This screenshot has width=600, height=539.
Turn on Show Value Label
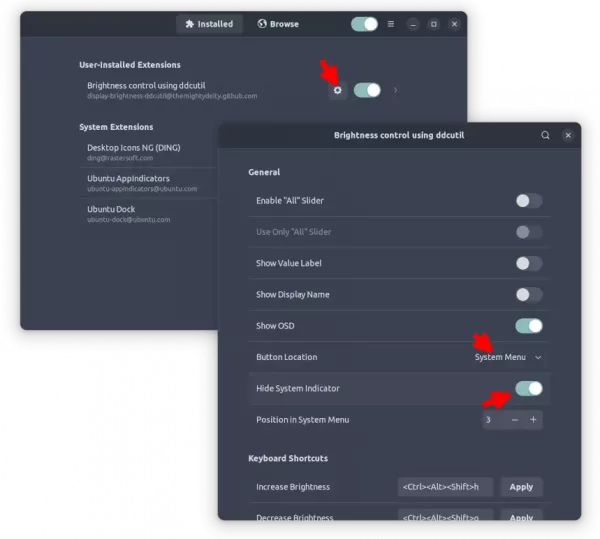tap(529, 263)
